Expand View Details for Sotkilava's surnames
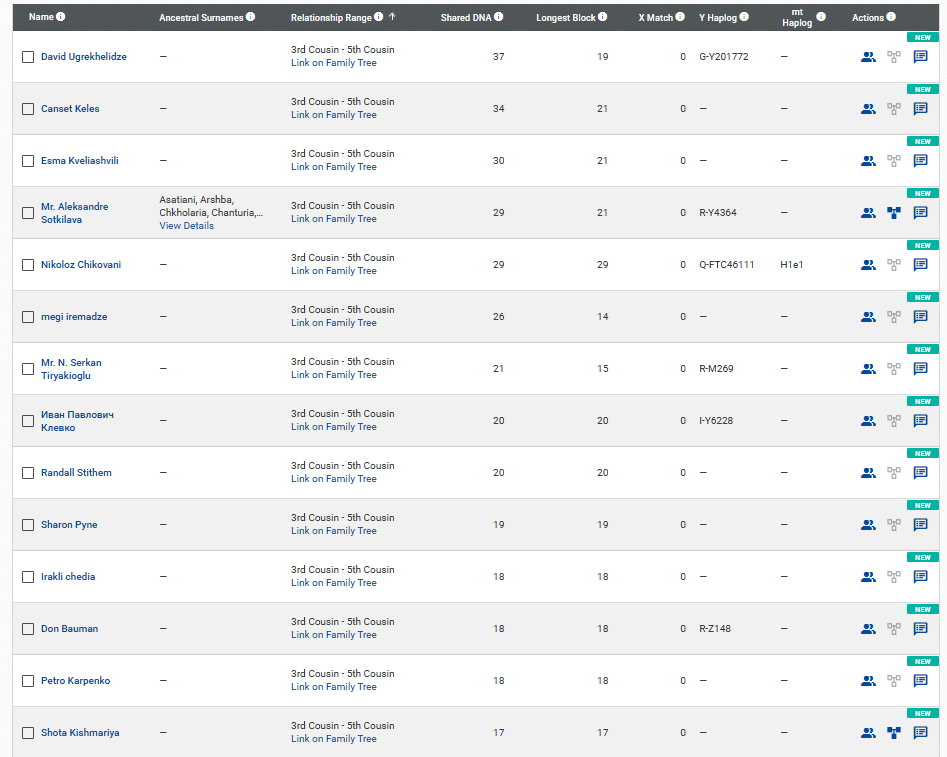Screen dimensions: 947x757 (x=186, y=226)
